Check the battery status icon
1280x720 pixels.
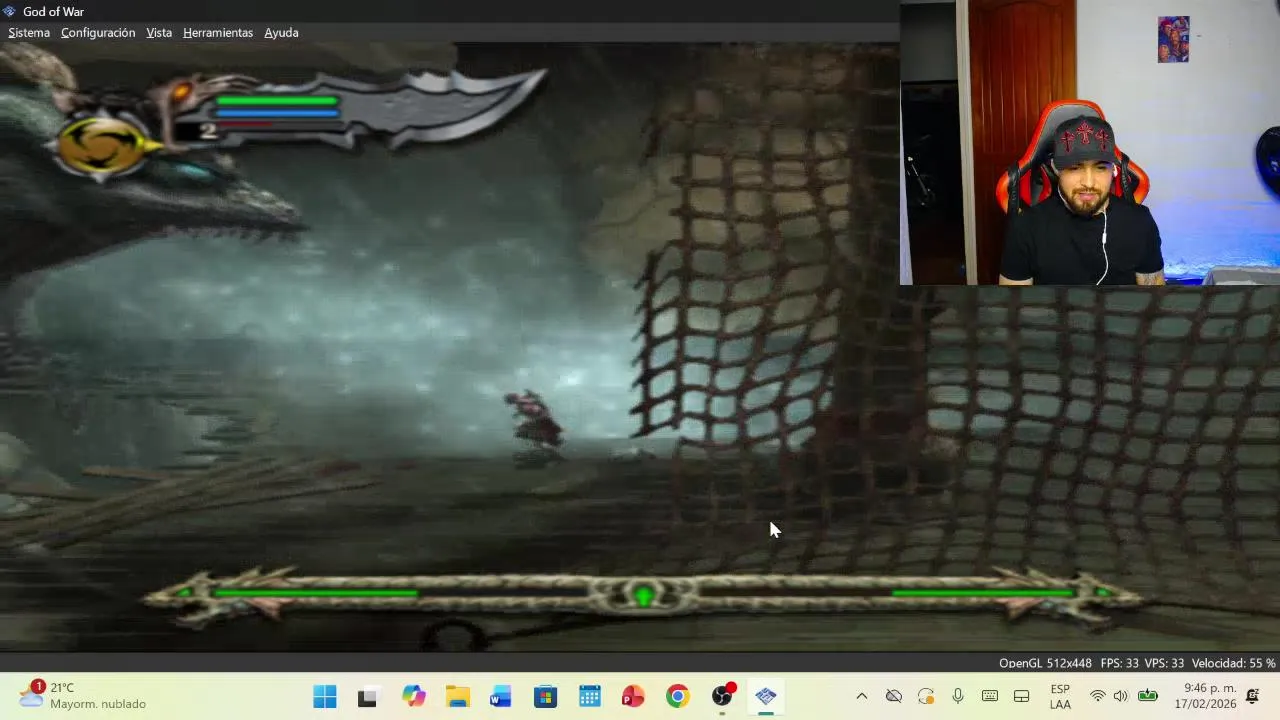[1148, 696]
